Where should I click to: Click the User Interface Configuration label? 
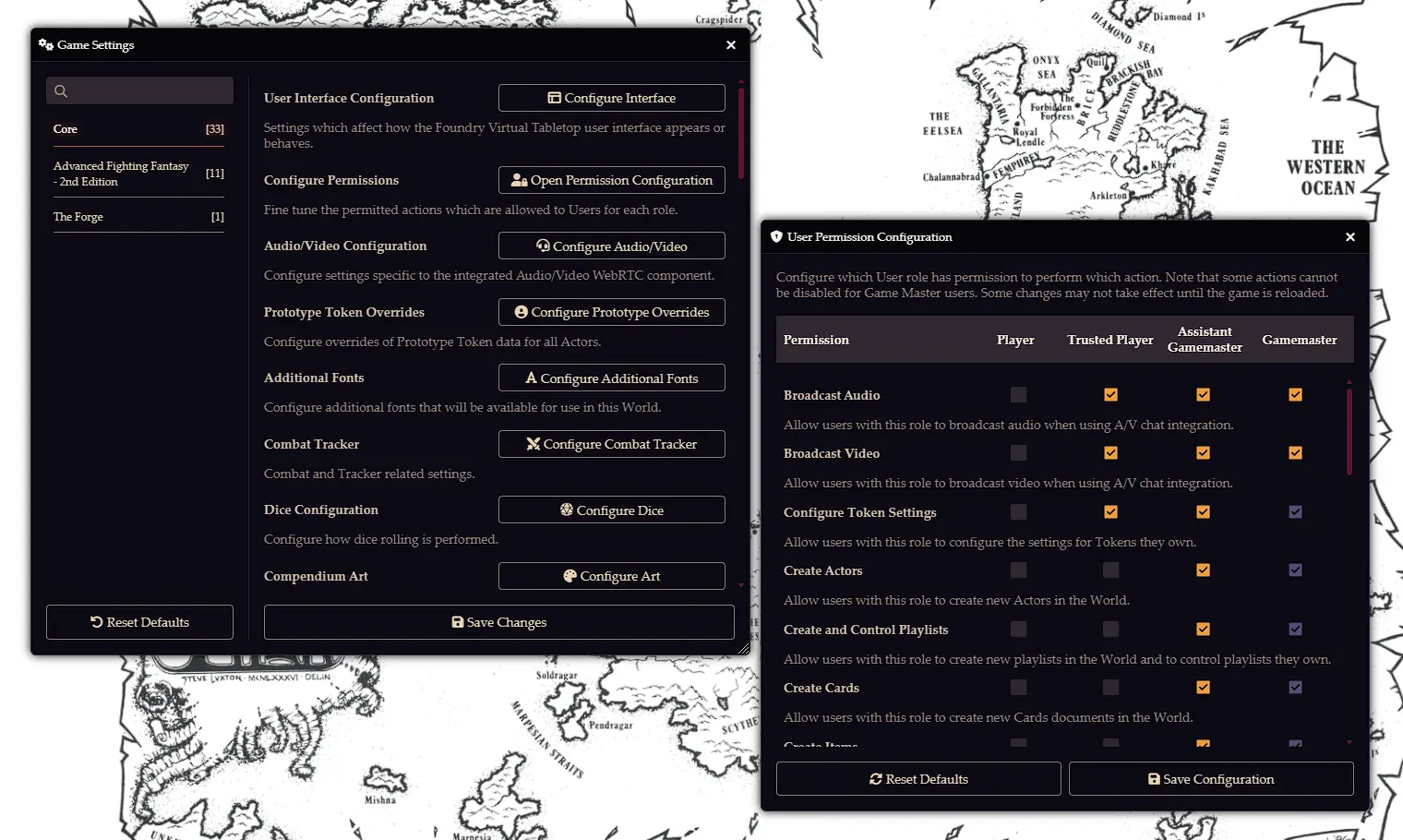(x=349, y=98)
